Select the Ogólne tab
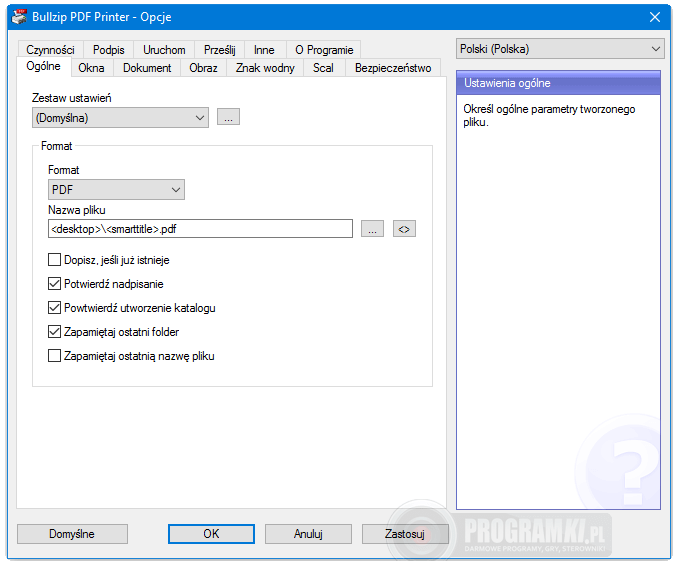679x568 pixels. coord(43,66)
